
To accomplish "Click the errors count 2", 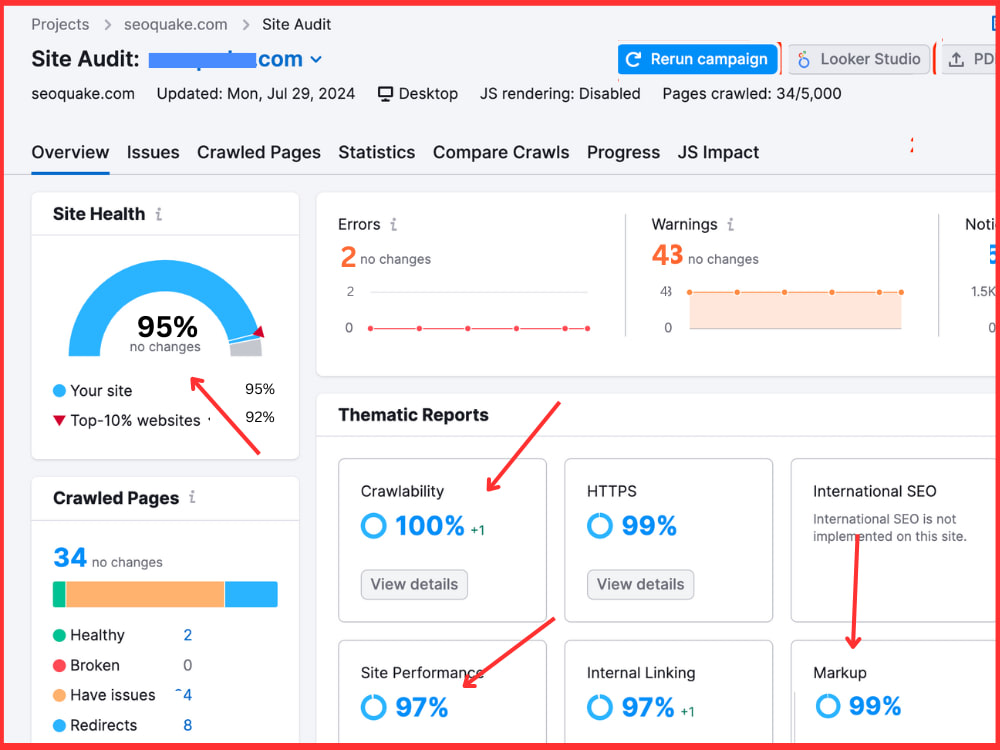I will (x=348, y=257).
